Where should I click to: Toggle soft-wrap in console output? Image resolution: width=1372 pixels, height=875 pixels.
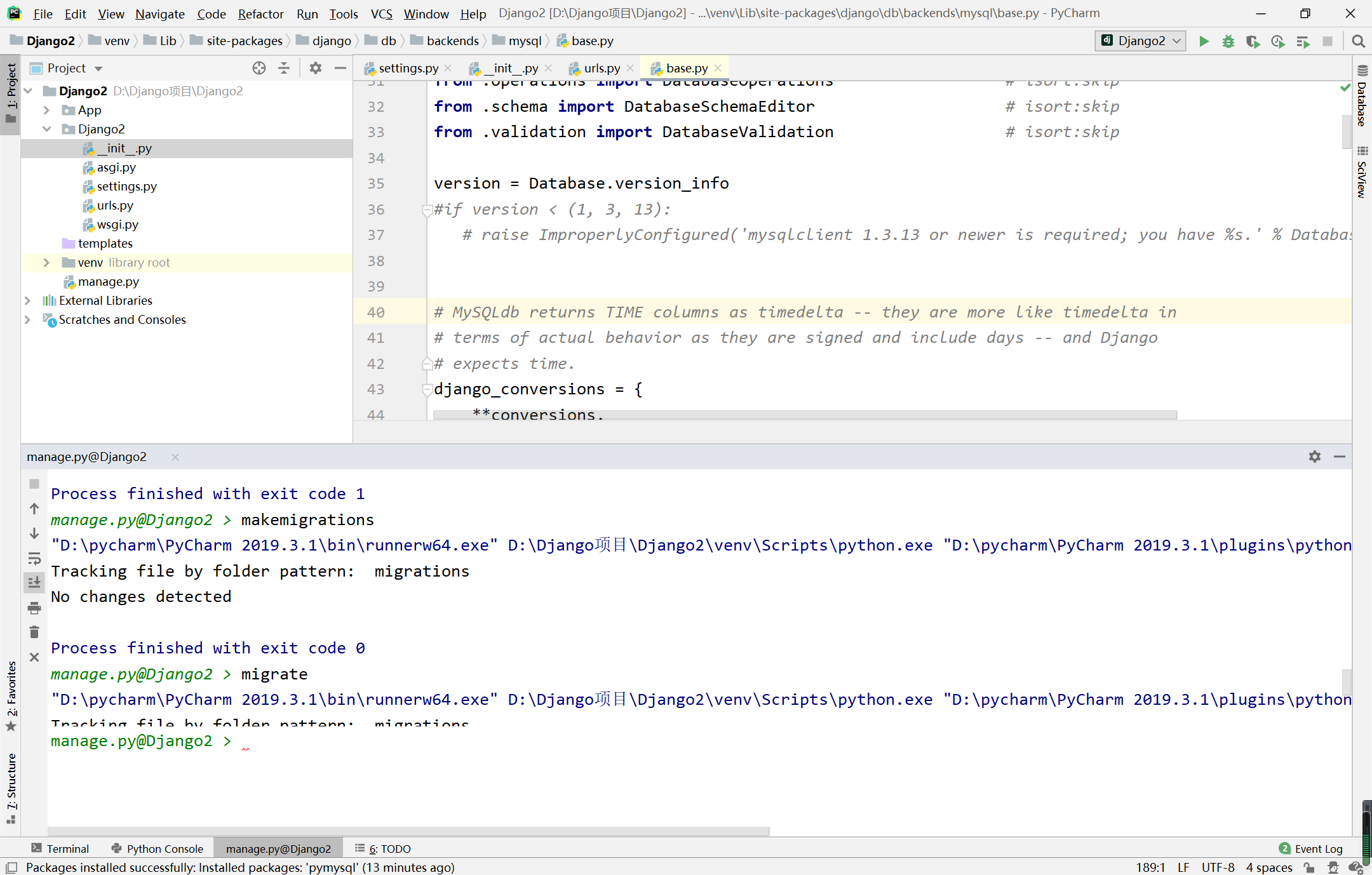pyautogui.click(x=34, y=558)
